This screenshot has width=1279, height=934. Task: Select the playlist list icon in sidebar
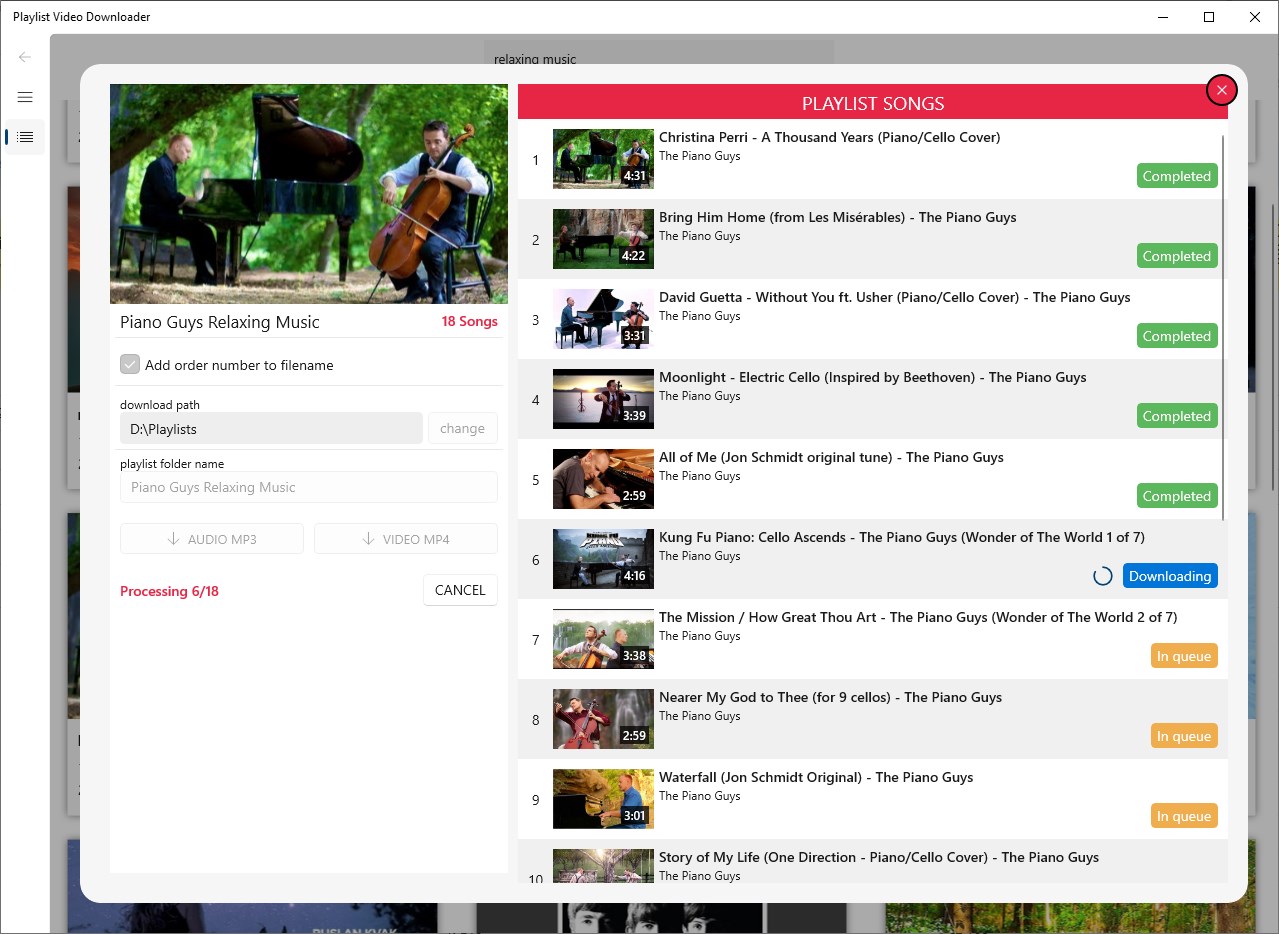click(x=25, y=137)
